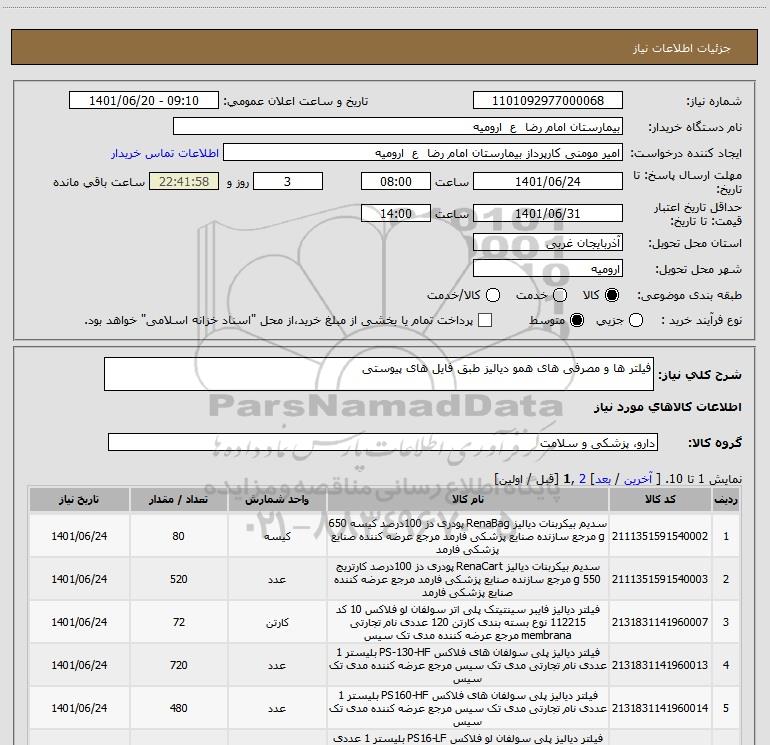Click quantity 80 in row 1
Screen dimensions: 770x745
(x=179, y=536)
